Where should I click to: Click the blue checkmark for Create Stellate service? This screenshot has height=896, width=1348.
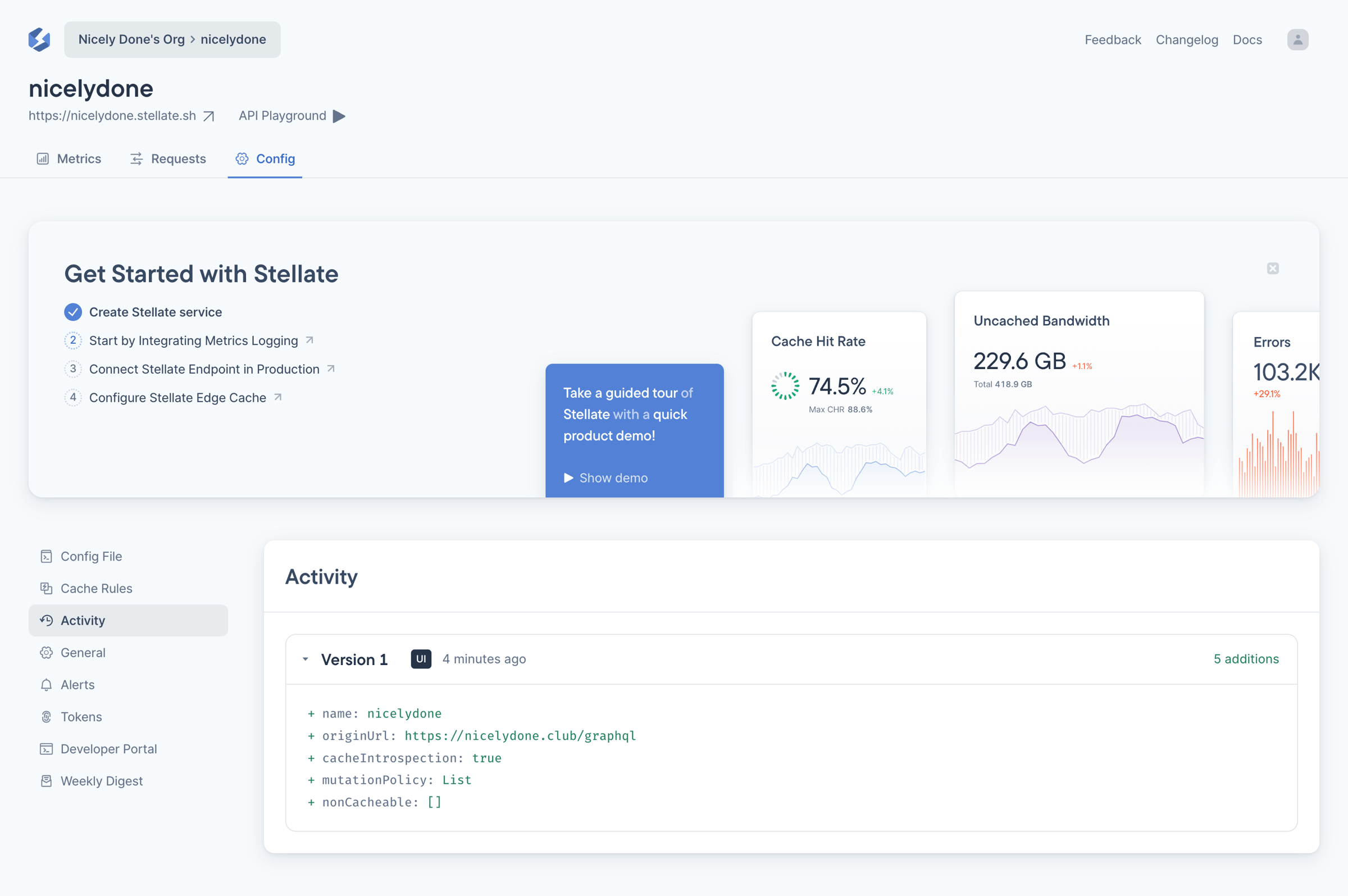point(73,312)
